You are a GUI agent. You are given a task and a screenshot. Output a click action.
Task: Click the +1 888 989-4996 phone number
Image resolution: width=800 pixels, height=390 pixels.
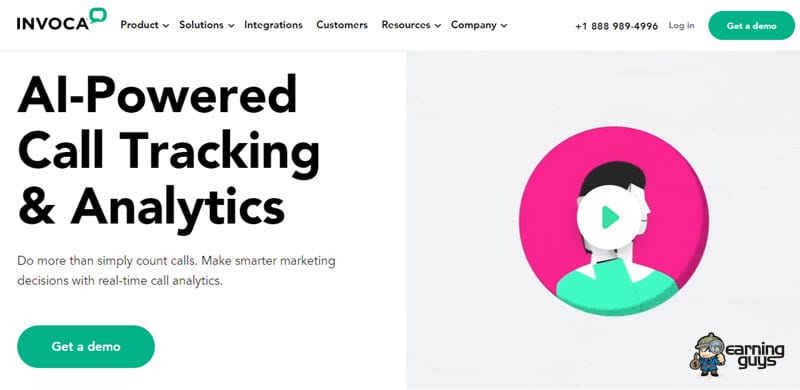pos(616,26)
